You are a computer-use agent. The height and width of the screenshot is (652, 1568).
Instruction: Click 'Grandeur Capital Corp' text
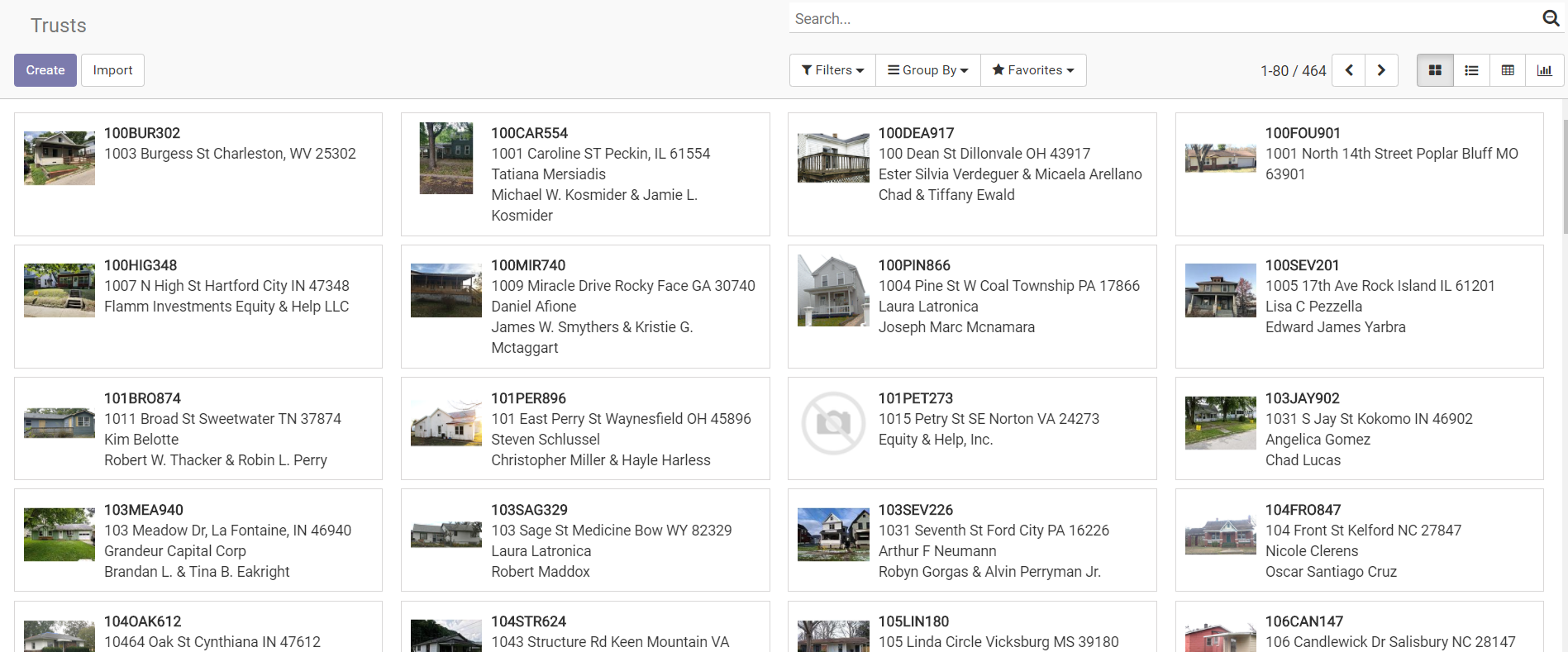pos(175,551)
